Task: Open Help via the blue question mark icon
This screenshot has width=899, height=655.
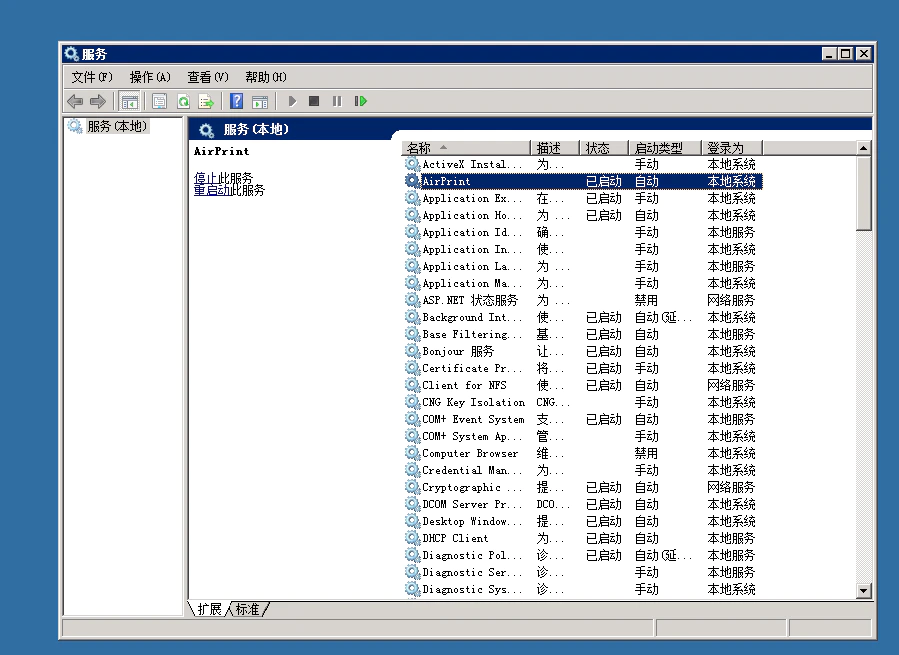Action: click(x=237, y=101)
